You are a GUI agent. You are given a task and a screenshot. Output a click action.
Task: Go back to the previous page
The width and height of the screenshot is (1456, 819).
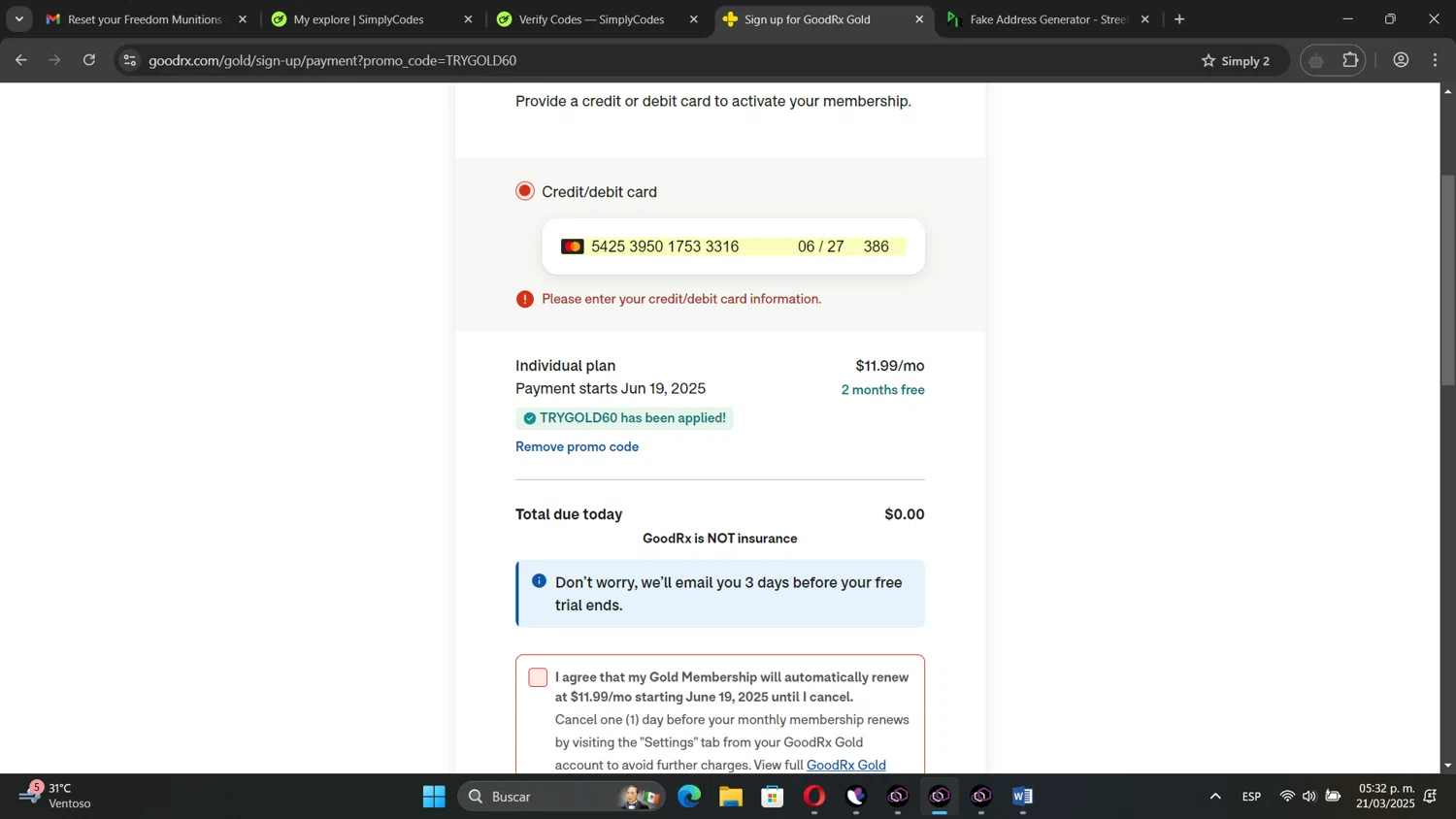click(x=21, y=60)
